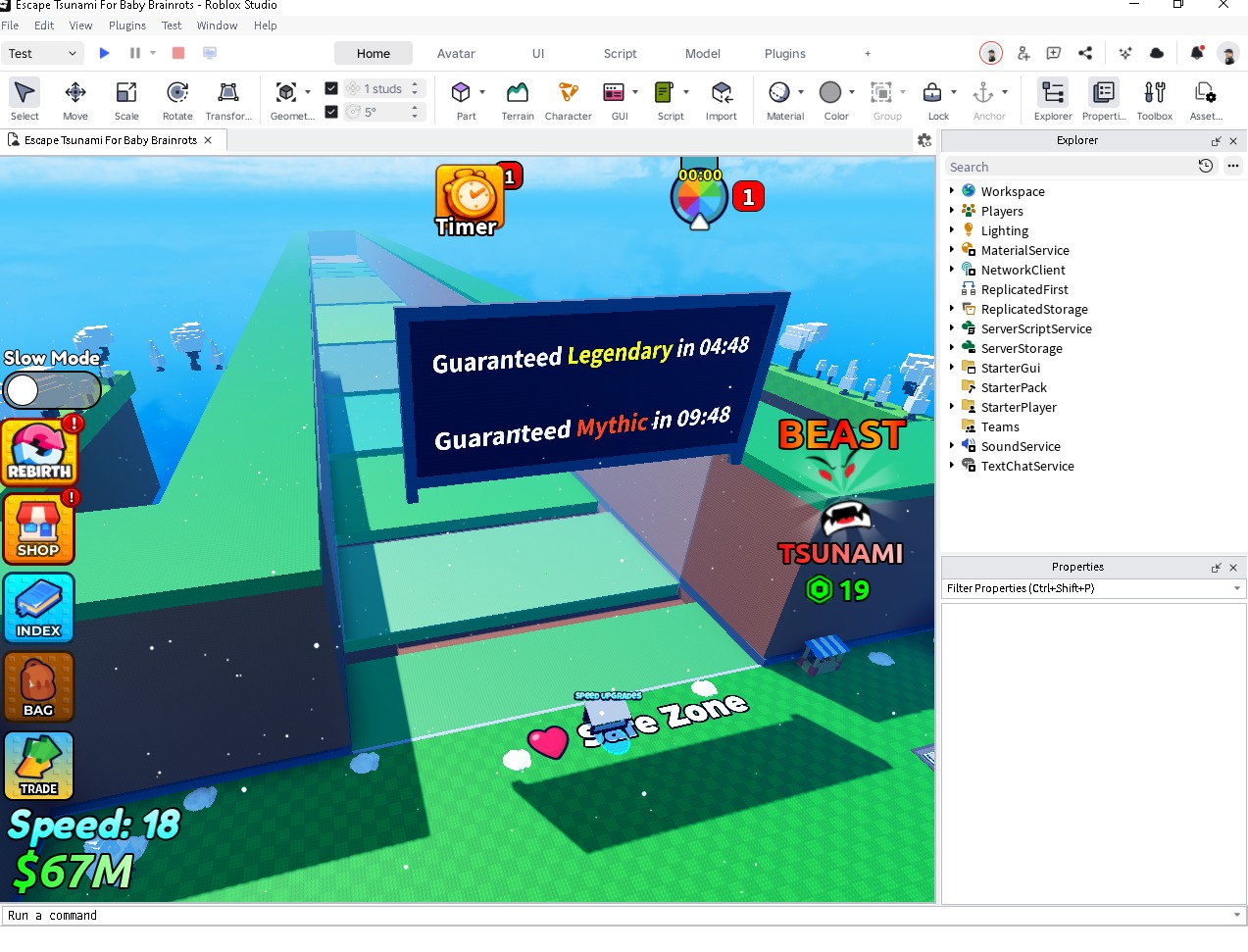Screen dimensions: 1248x952
Task: Click the REBIRTH game button
Action: point(39,451)
